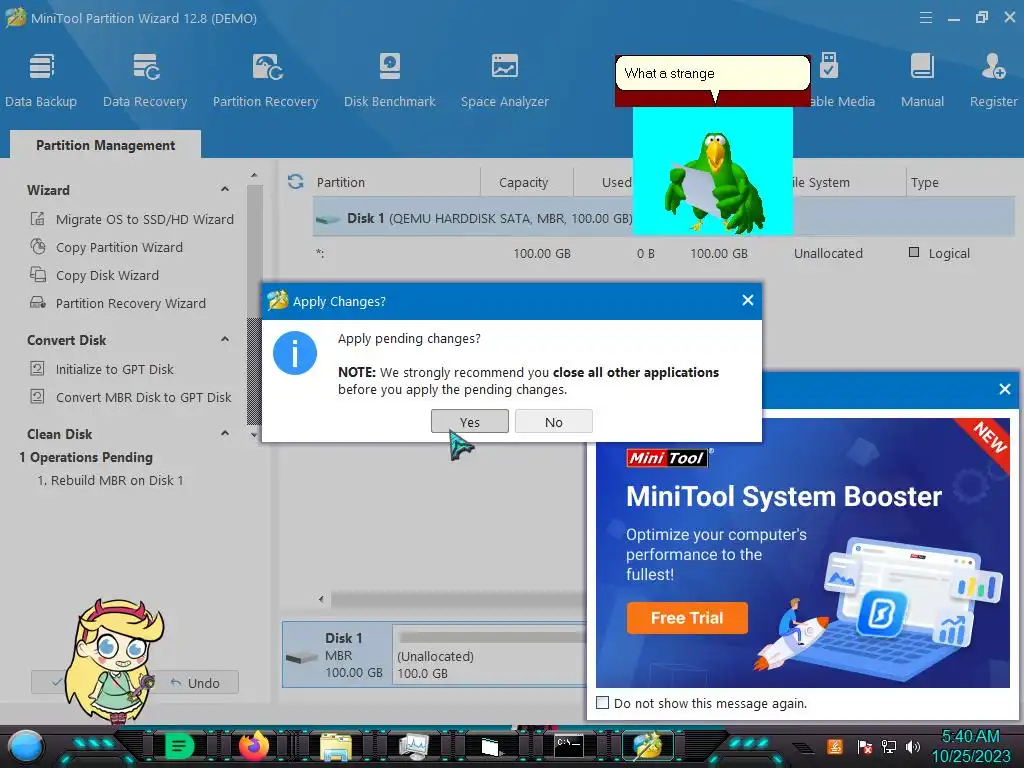1024x768 pixels.
Task: Click the blue info icon in dialog
Action: point(295,353)
